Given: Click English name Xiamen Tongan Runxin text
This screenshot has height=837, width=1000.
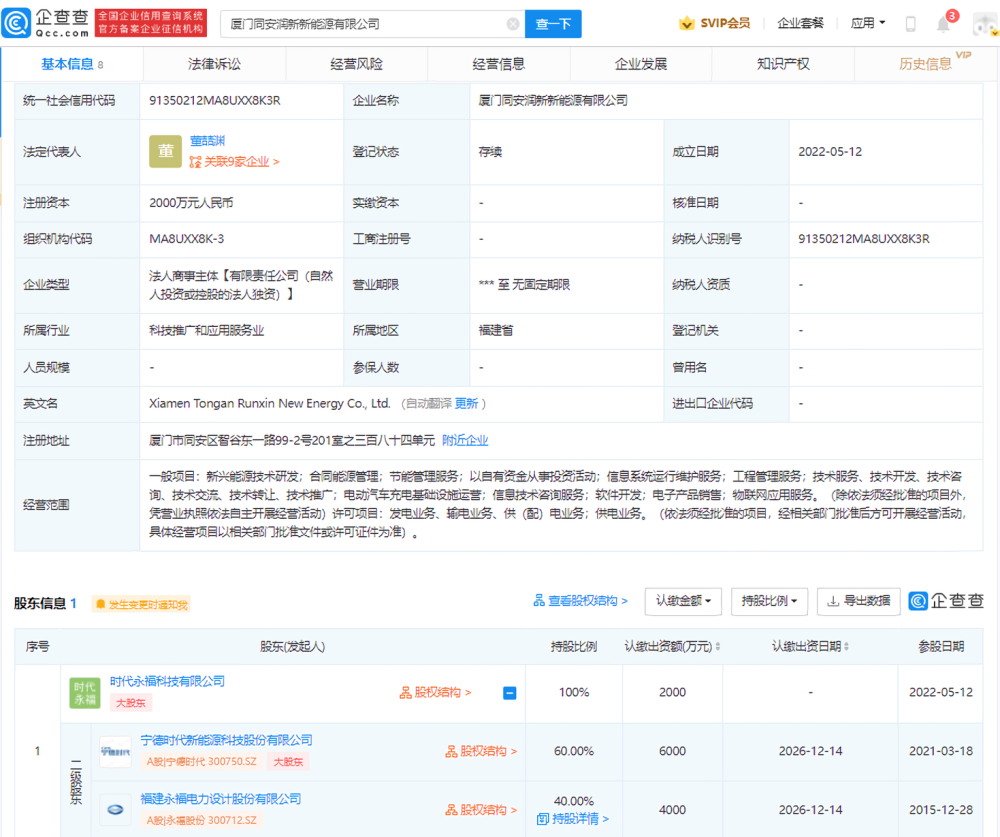Looking at the screenshot, I should (270, 404).
